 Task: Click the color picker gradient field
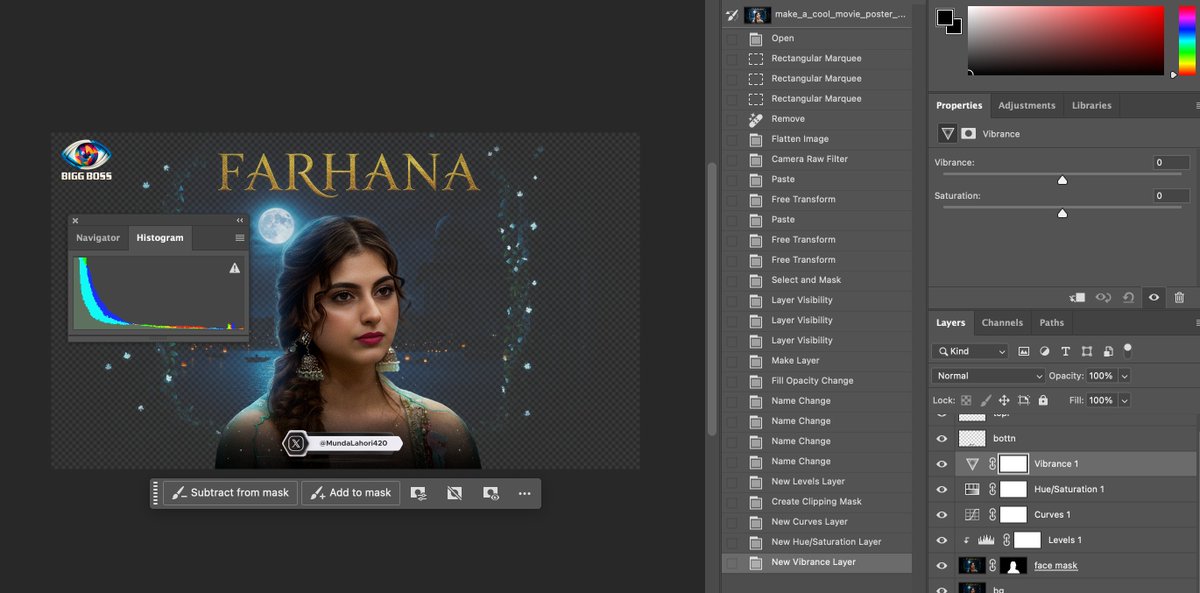pos(1066,40)
